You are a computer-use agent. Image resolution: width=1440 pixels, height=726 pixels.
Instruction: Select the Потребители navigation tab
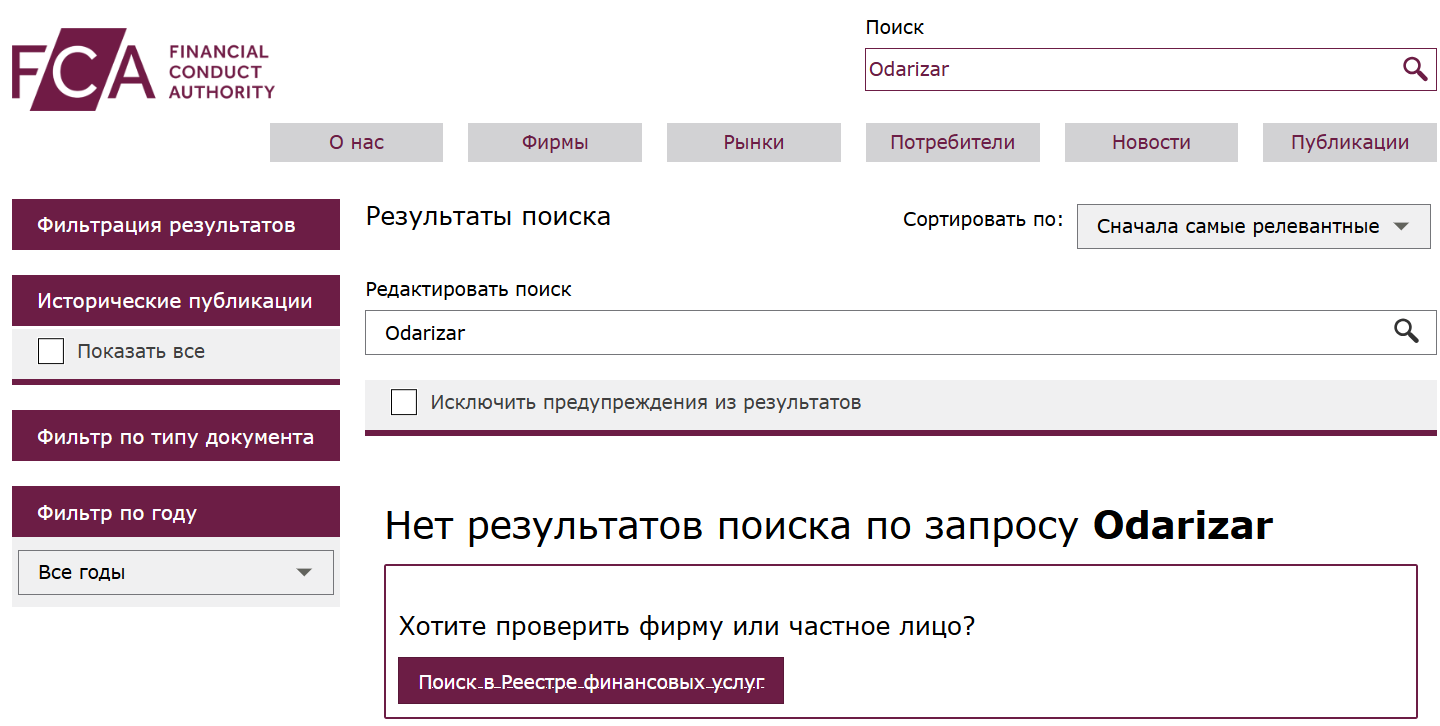952,142
